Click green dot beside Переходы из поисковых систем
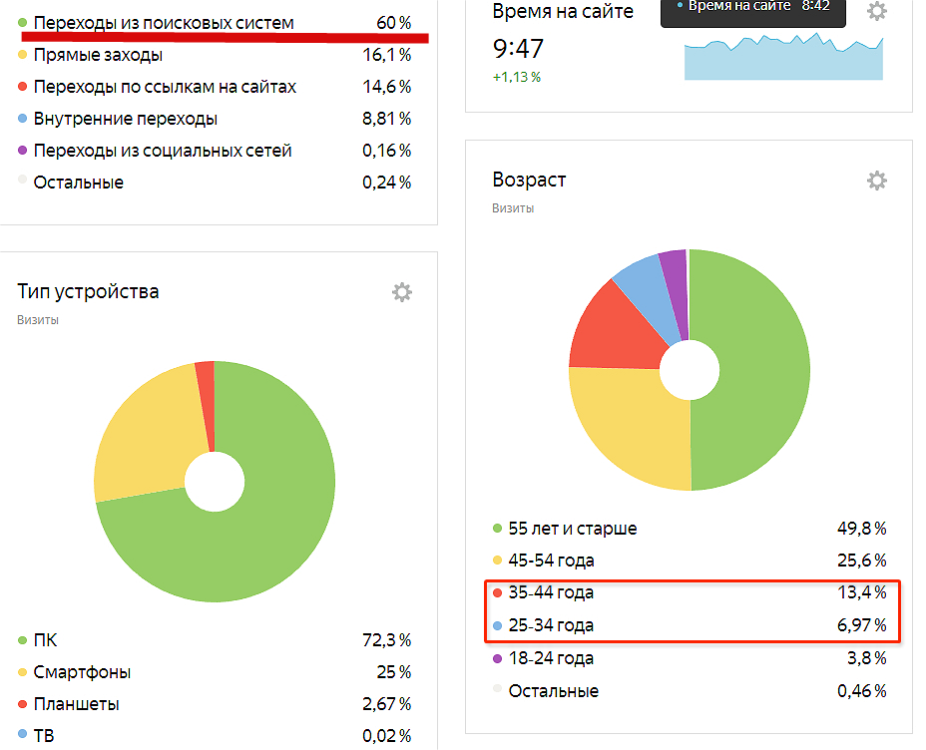 pyautogui.click(x=22, y=22)
